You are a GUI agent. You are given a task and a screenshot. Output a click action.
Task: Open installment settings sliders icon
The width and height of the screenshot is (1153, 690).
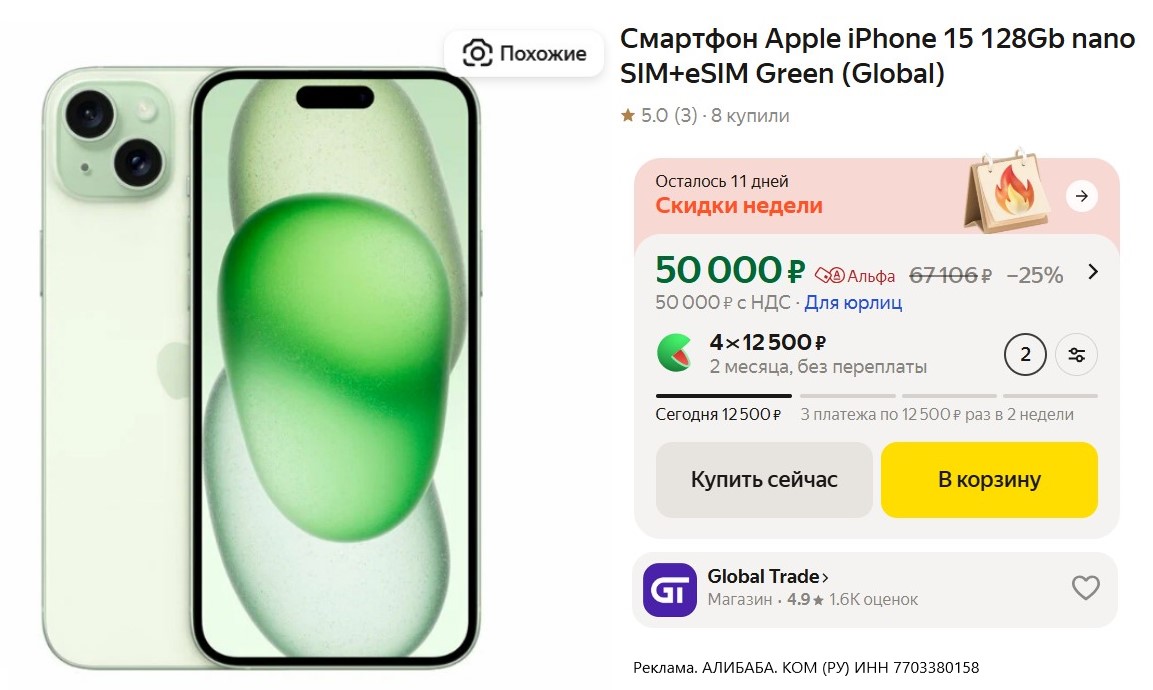tap(1077, 354)
